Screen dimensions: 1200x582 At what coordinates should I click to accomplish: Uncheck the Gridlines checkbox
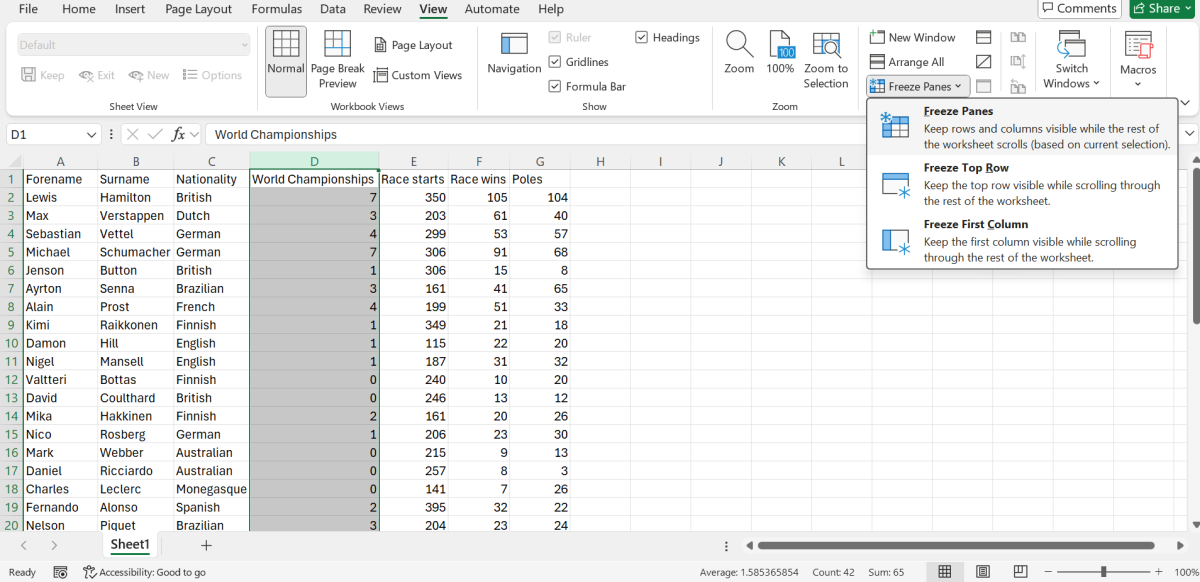pyautogui.click(x=555, y=61)
